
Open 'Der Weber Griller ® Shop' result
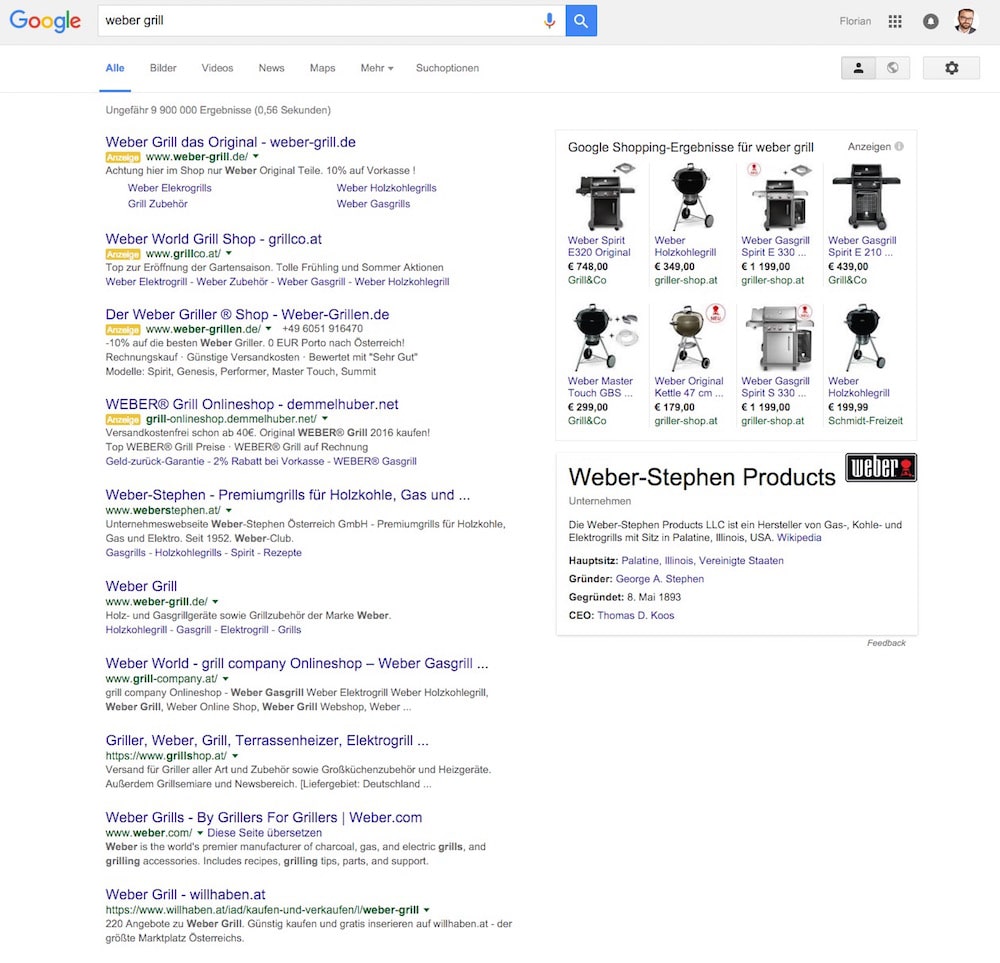(247, 314)
